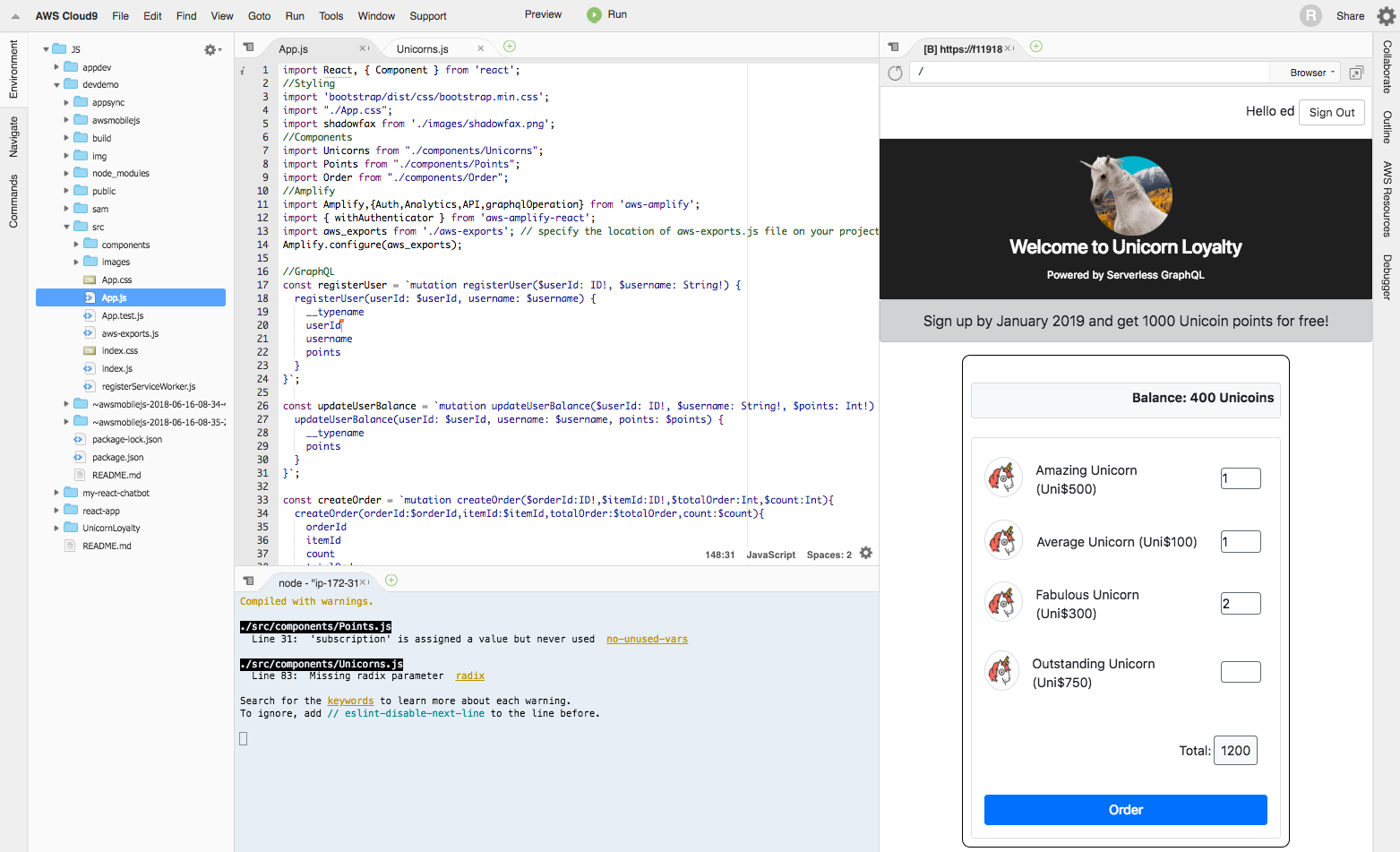Collapse the top menu bar arrow
Image resolution: width=1400 pixels, height=852 pixels.
point(15,16)
